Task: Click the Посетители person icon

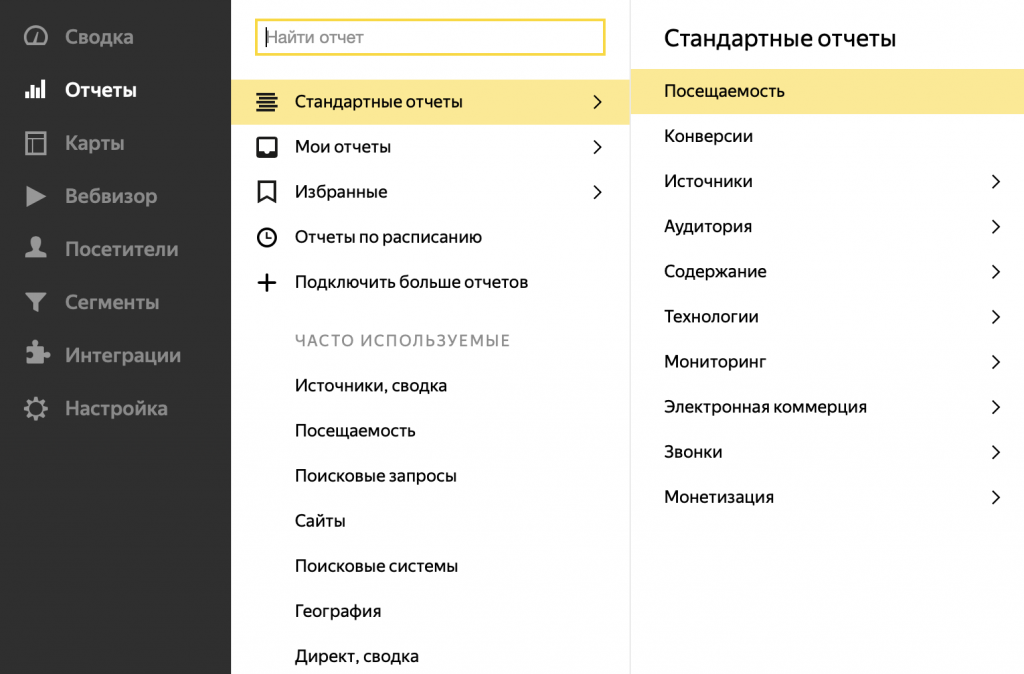Action: click(36, 248)
